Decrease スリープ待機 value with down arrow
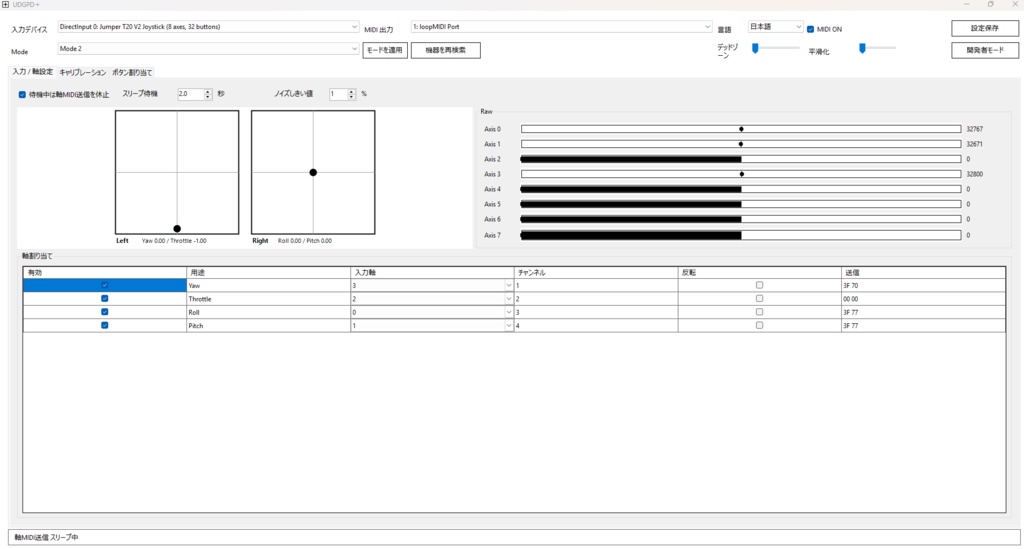Screen dimensions: 1024x549 [208, 97]
